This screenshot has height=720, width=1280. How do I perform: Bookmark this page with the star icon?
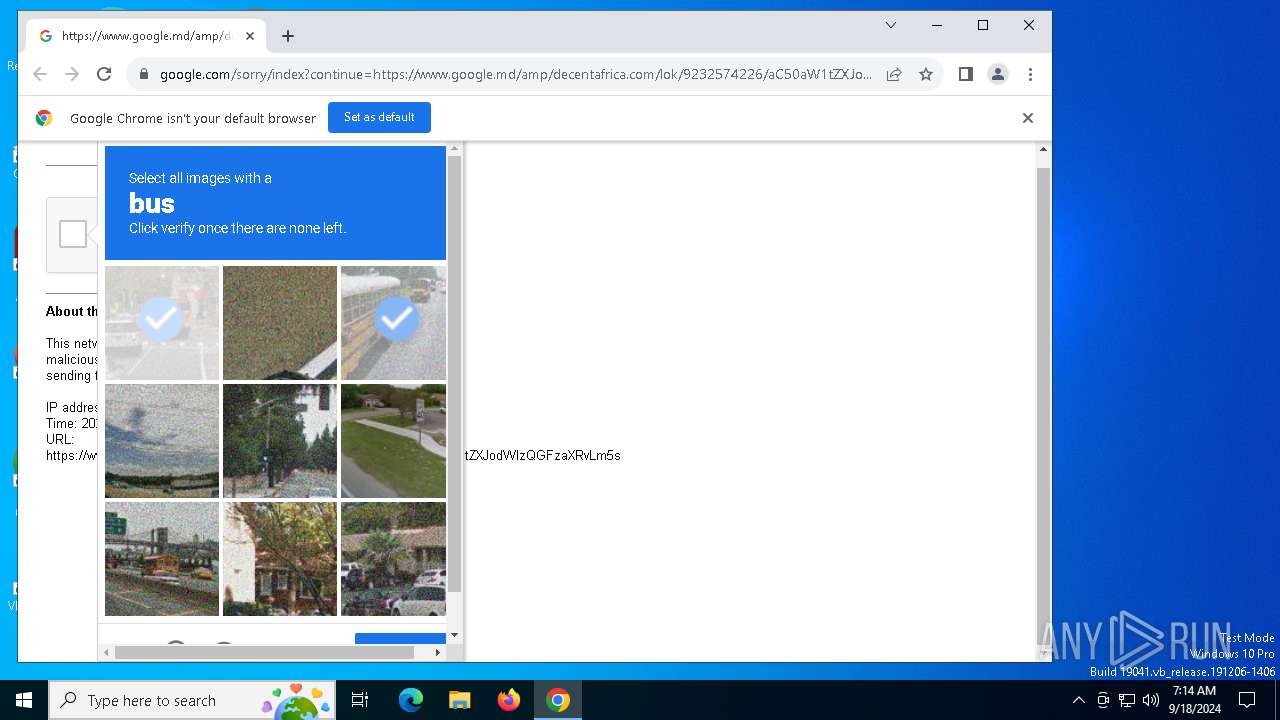pyautogui.click(x=926, y=74)
